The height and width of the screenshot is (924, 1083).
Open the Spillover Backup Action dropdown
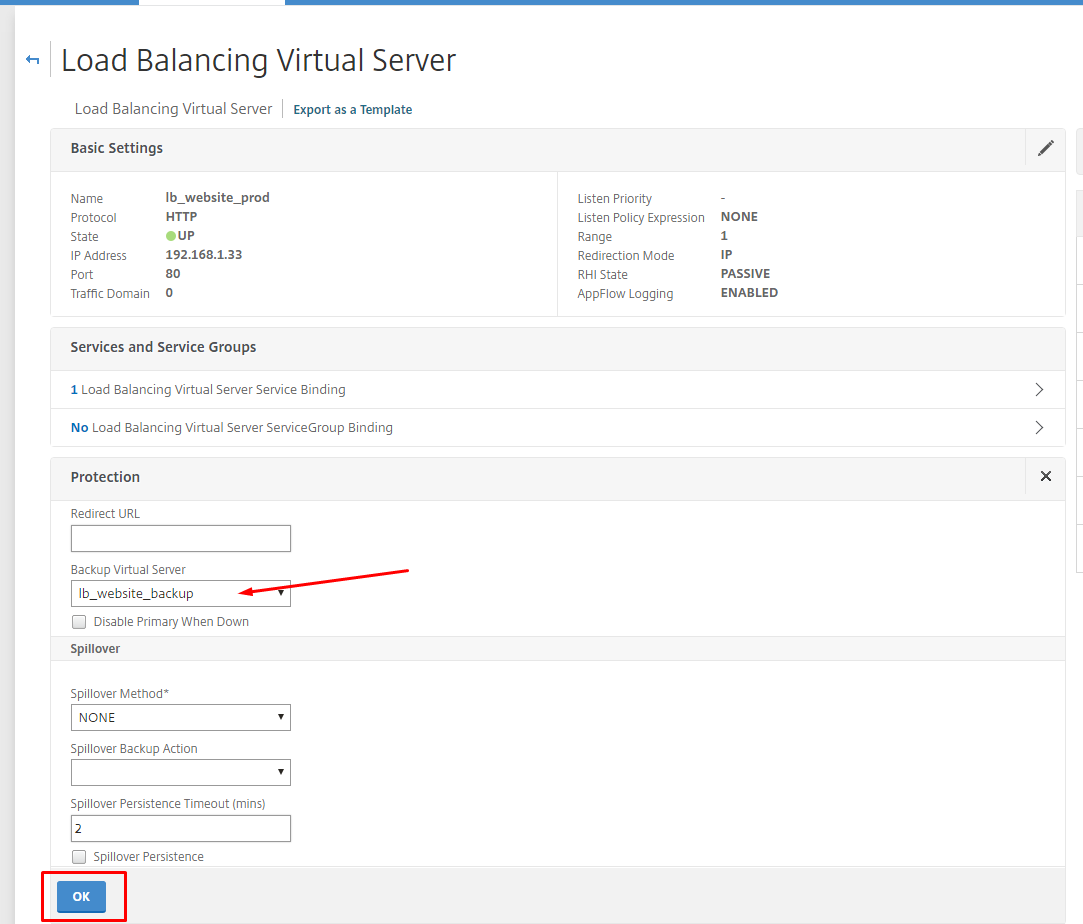tap(181, 773)
